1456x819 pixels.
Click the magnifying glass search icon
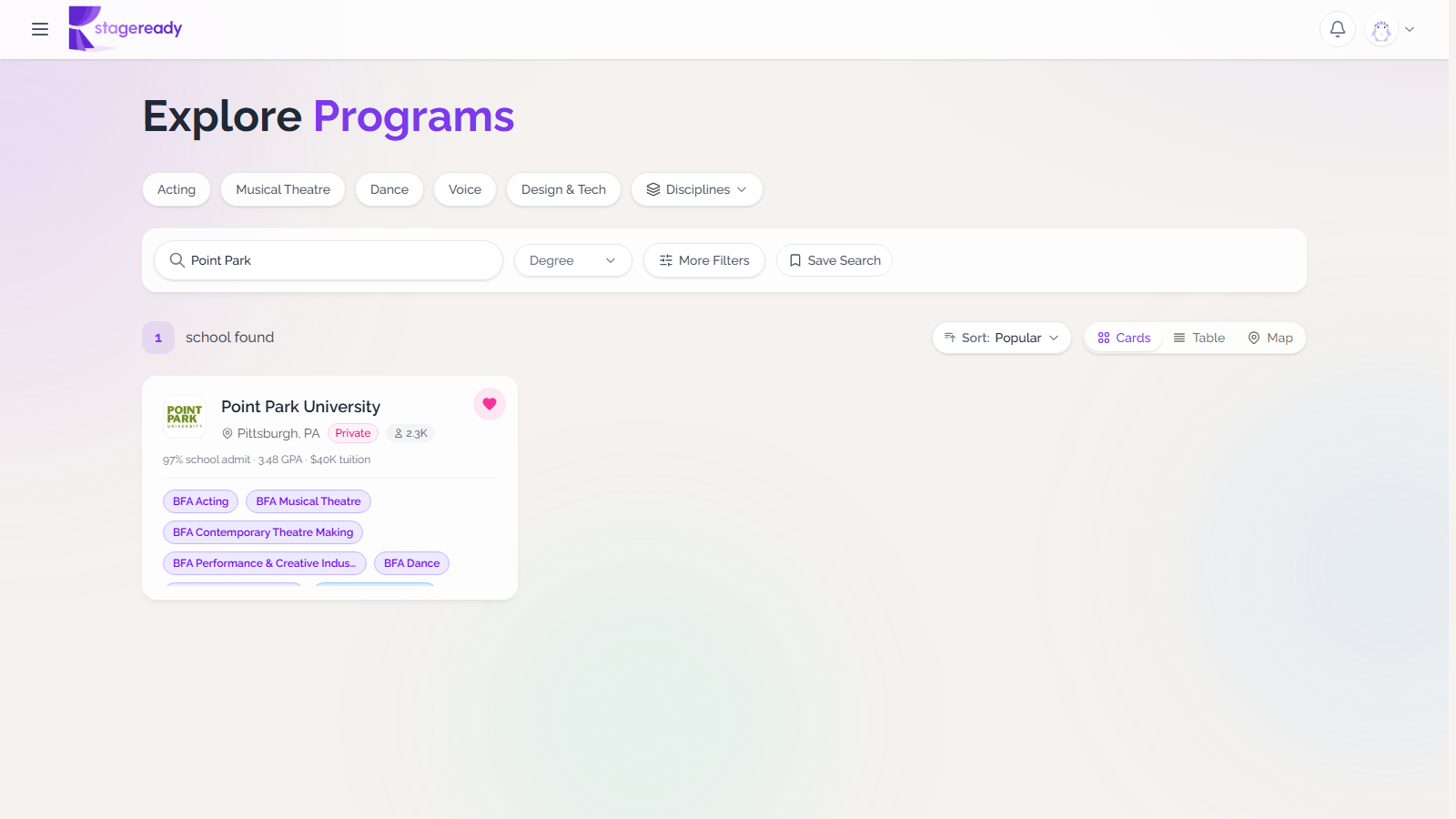tap(177, 260)
